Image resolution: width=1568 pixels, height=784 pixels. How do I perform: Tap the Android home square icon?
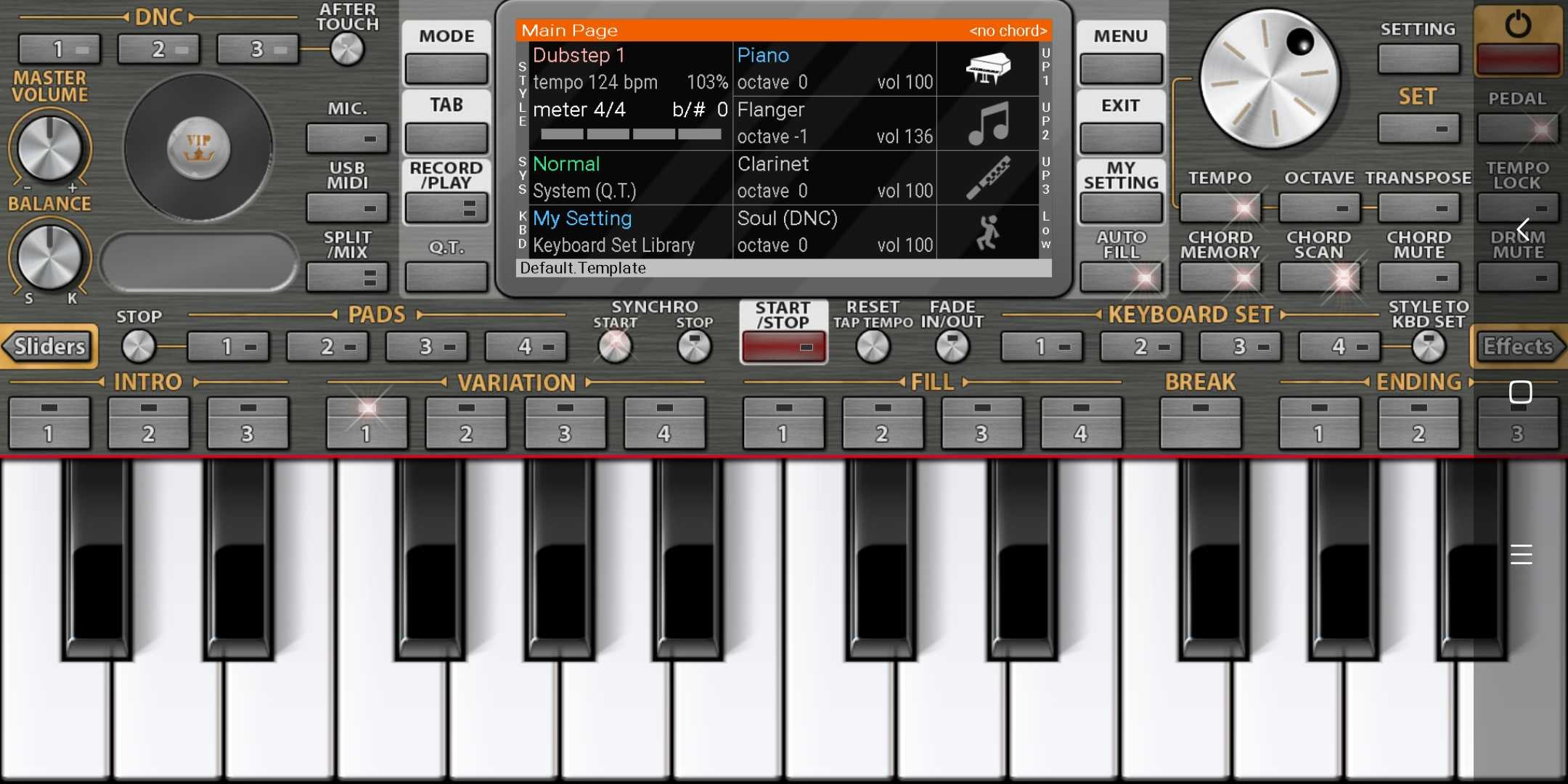(x=1520, y=392)
